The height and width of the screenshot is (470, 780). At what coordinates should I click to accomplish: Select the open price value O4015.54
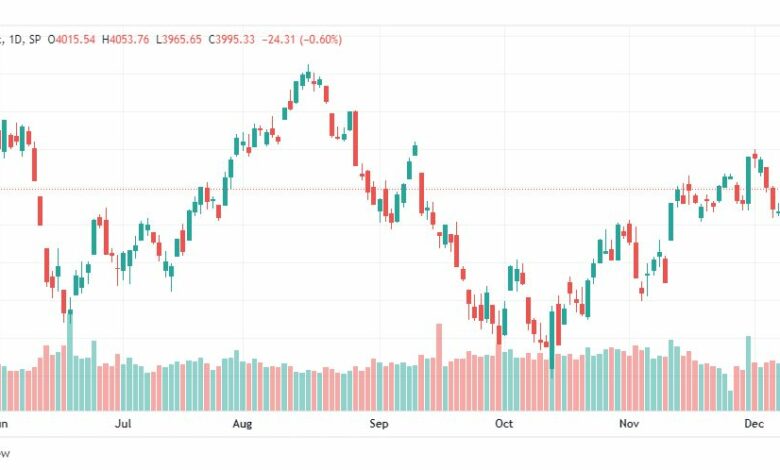coord(71,39)
